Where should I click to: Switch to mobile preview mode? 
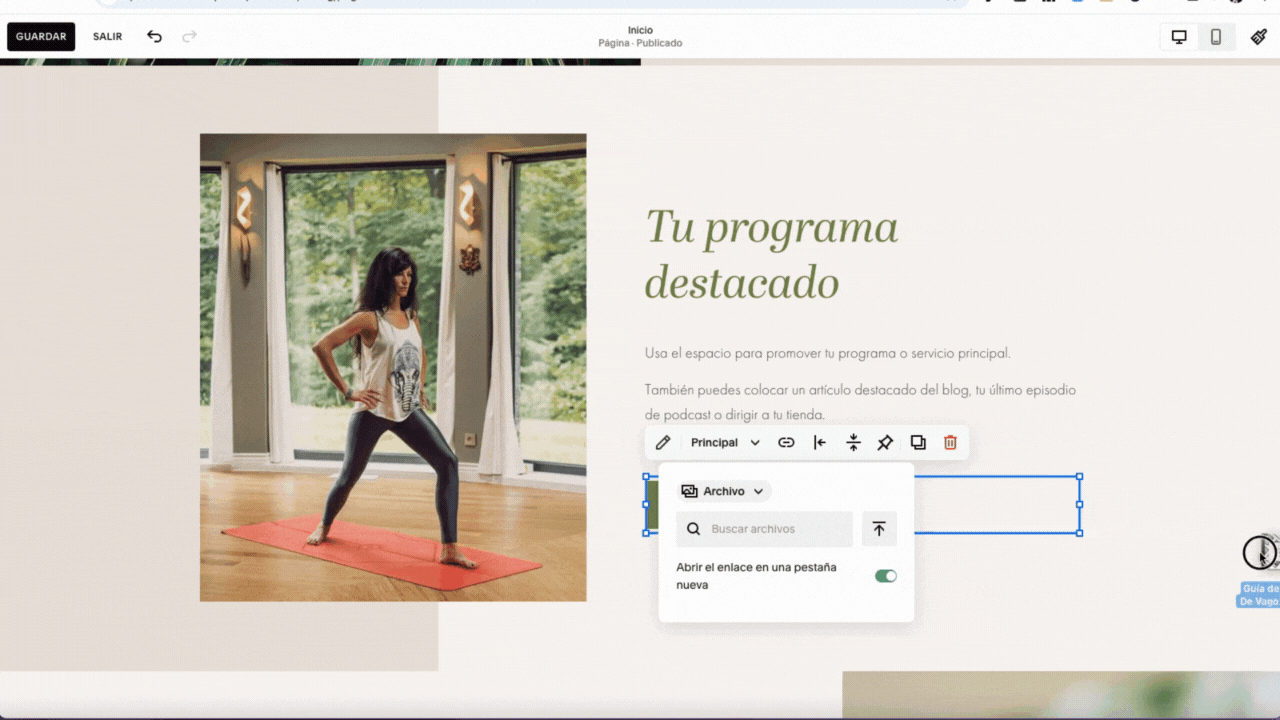point(1216,37)
